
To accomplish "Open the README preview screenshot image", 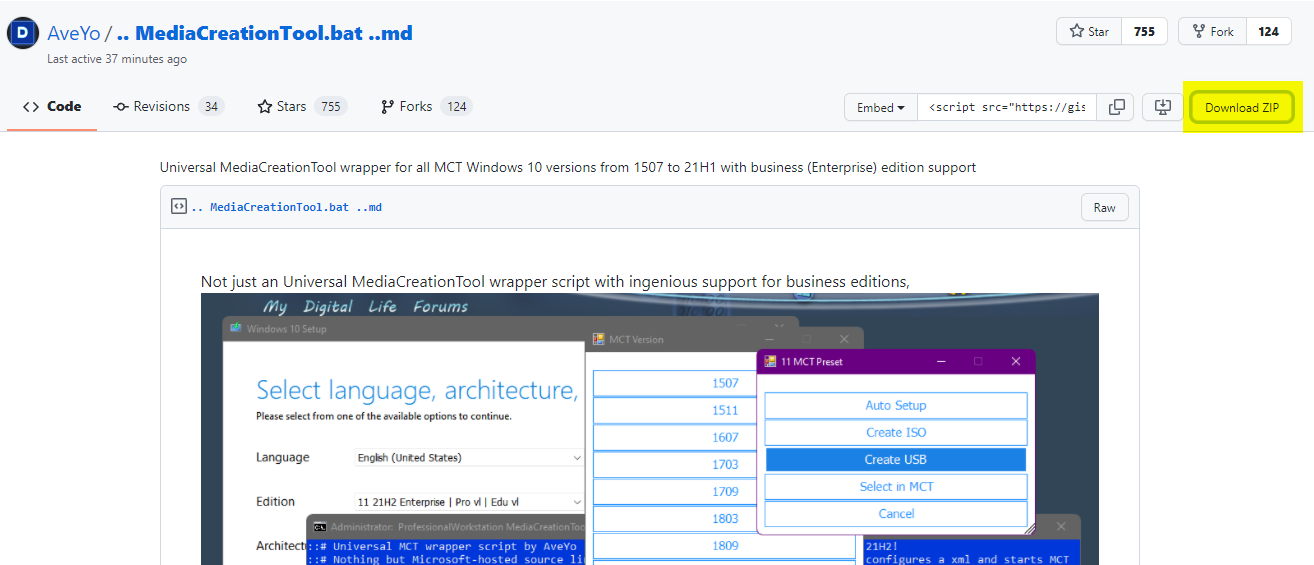I will 650,429.
